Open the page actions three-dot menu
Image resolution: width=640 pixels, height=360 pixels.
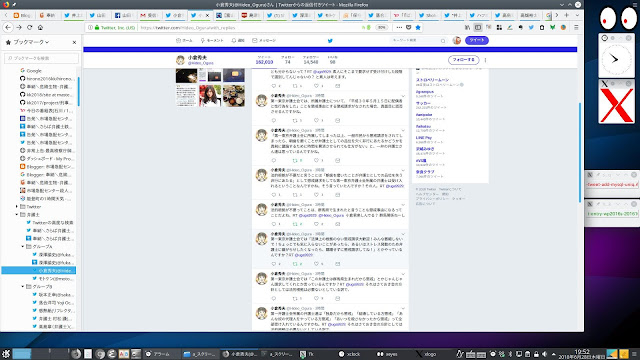coord(399,27)
